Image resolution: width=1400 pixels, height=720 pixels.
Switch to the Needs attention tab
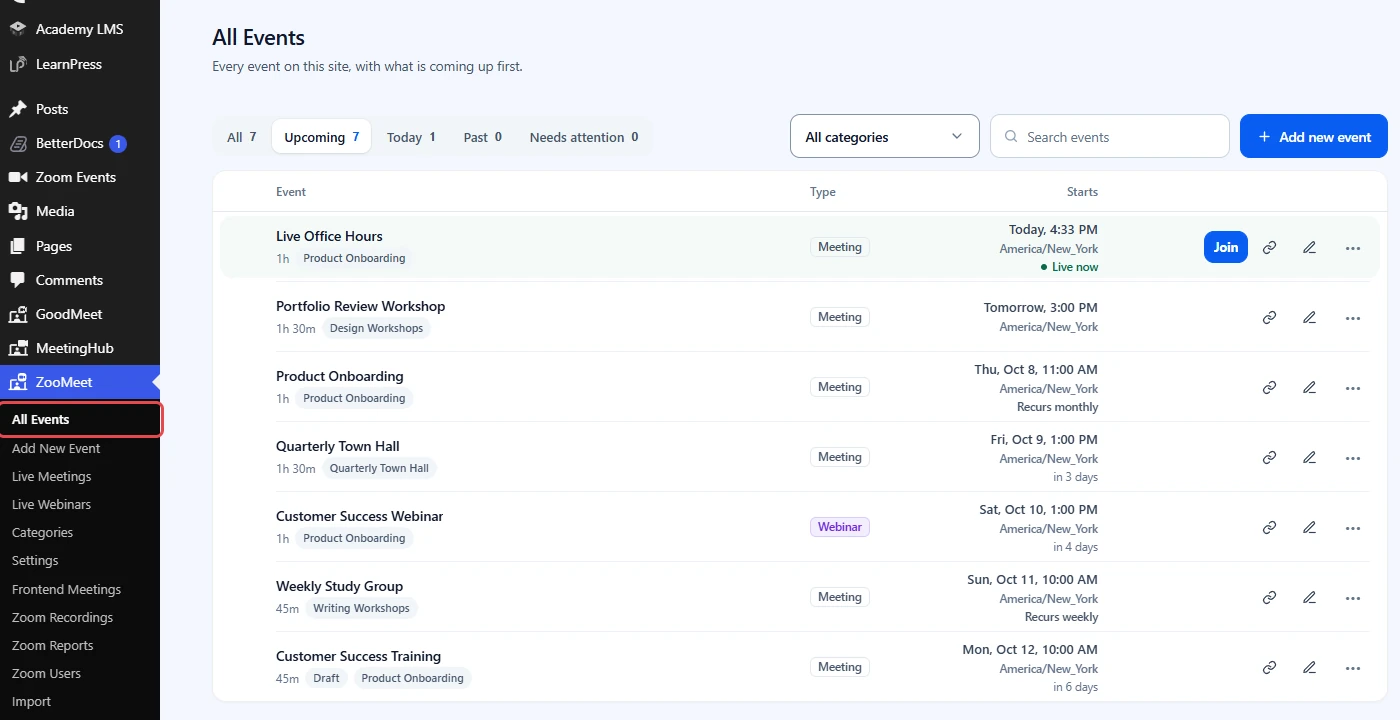point(584,137)
